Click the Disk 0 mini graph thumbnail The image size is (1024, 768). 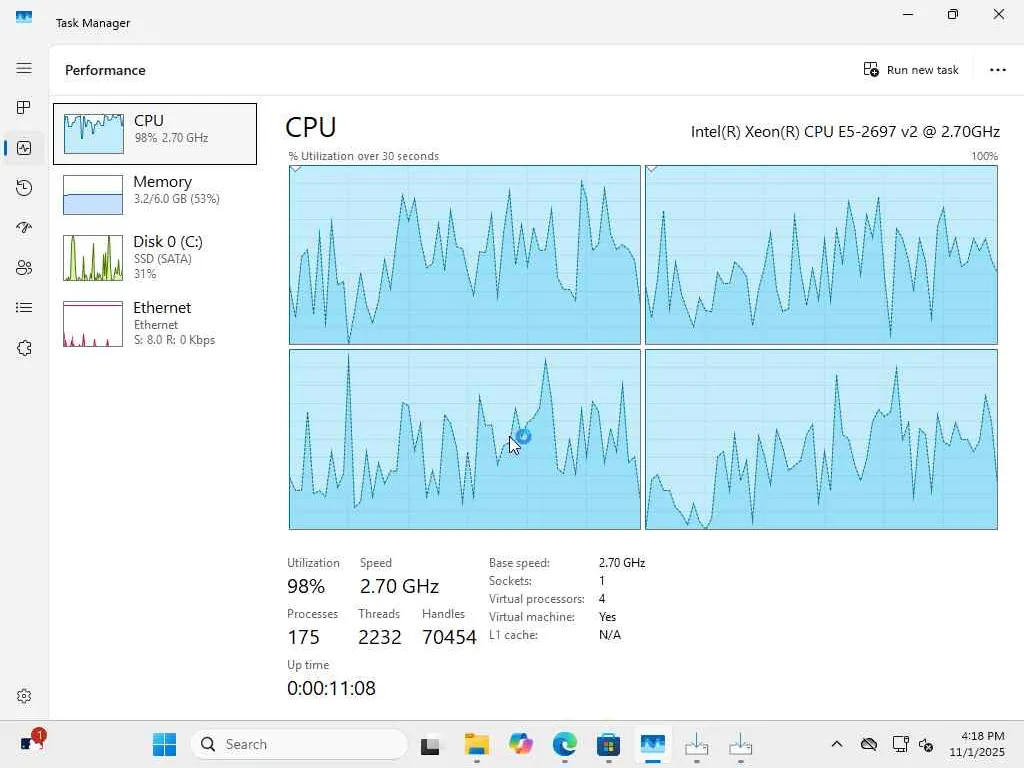tap(93, 258)
